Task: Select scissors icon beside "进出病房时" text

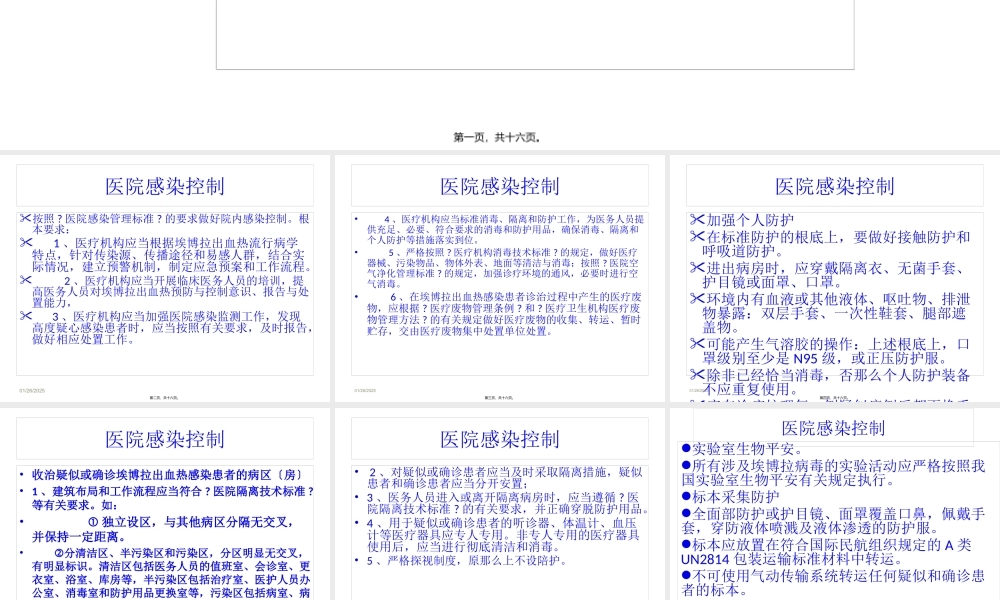Action: (696, 268)
